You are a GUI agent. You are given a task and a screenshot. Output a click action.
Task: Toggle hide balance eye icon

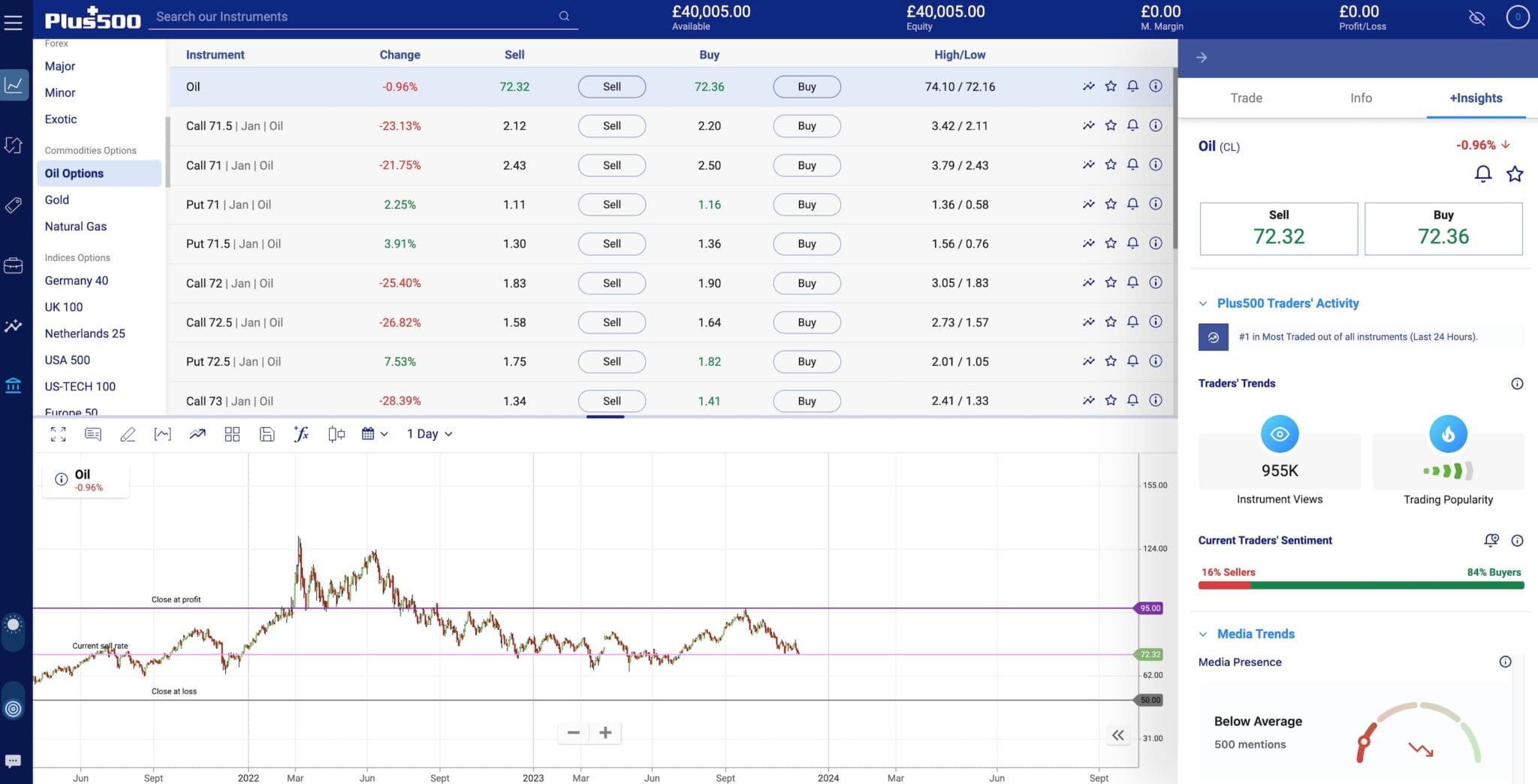(x=1476, y=17)
